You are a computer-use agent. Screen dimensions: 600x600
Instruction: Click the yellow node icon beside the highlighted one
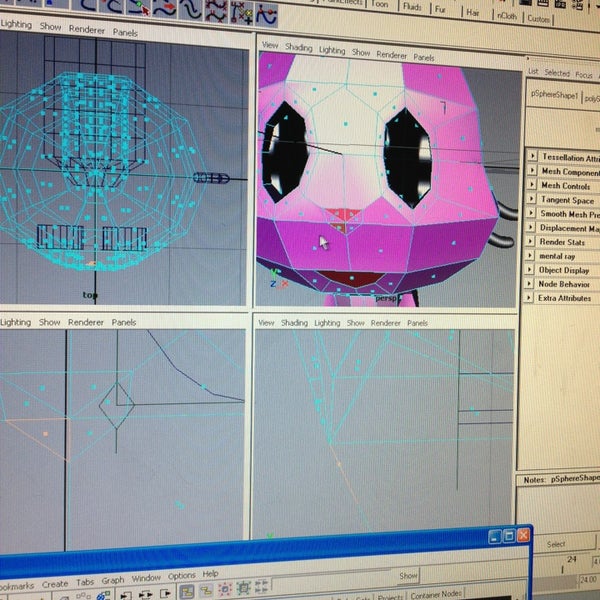click(x=206, y=590)
